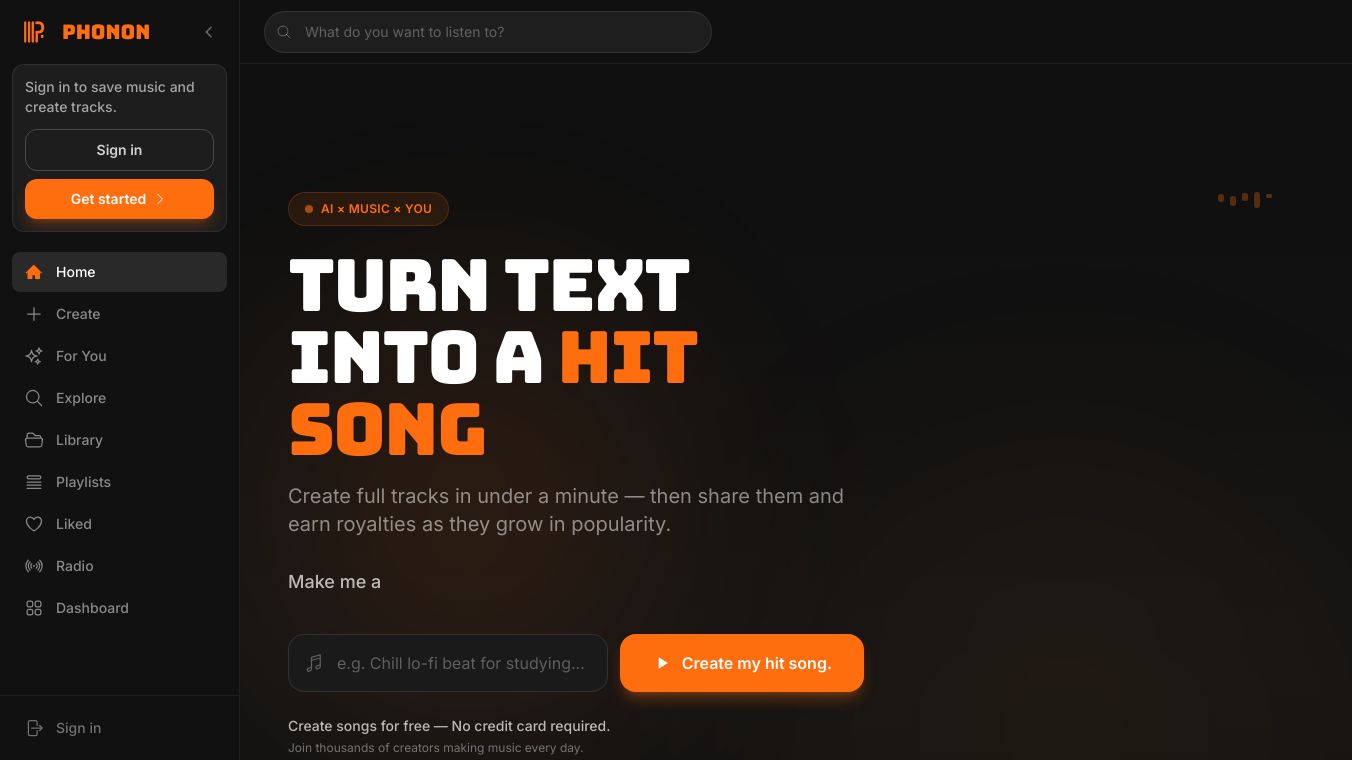Click the Phonon logo icon
The width and height of the screenshot is (1352, 760).
click(x=34, y=32)
